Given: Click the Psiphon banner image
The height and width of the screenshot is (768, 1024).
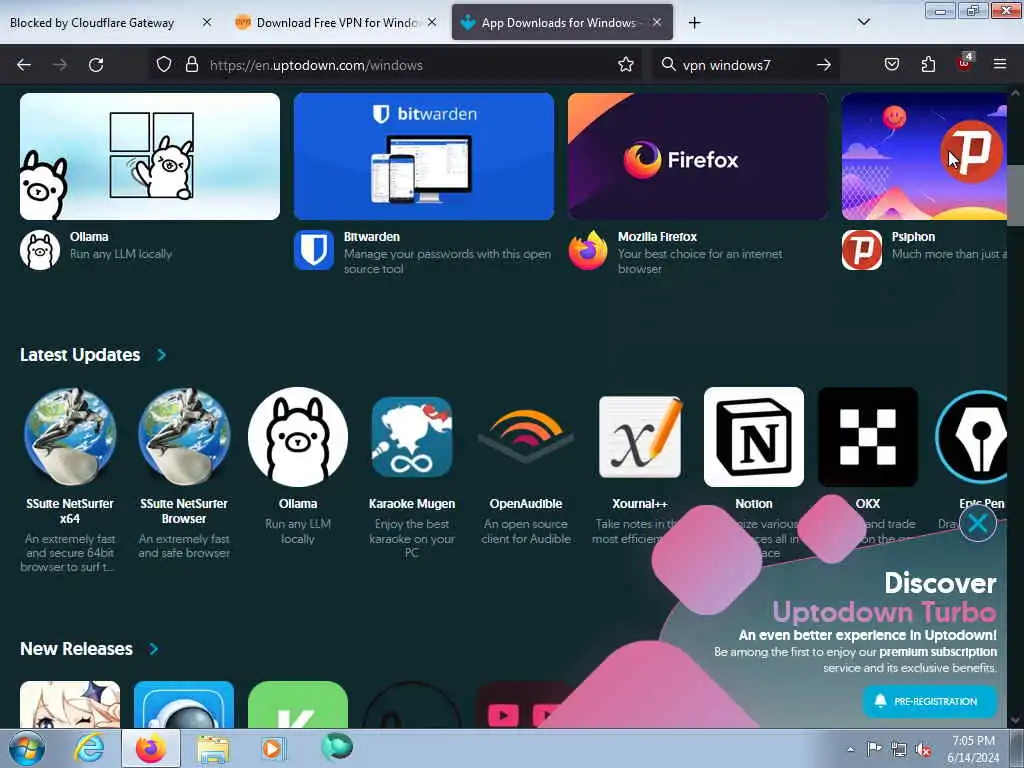Looking at the screenshot, I should pyautogui.click(x=924, y=156).
